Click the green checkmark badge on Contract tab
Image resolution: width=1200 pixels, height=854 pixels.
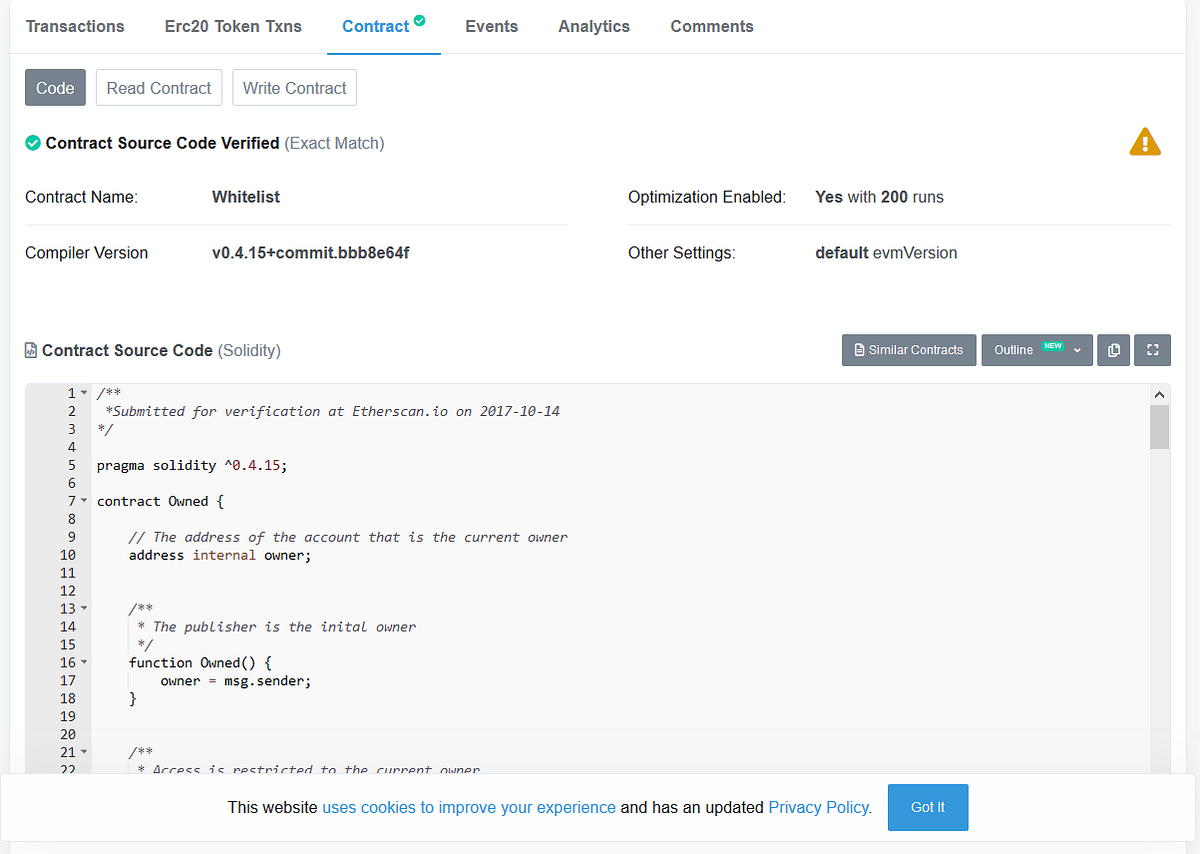tap(420, 19)
